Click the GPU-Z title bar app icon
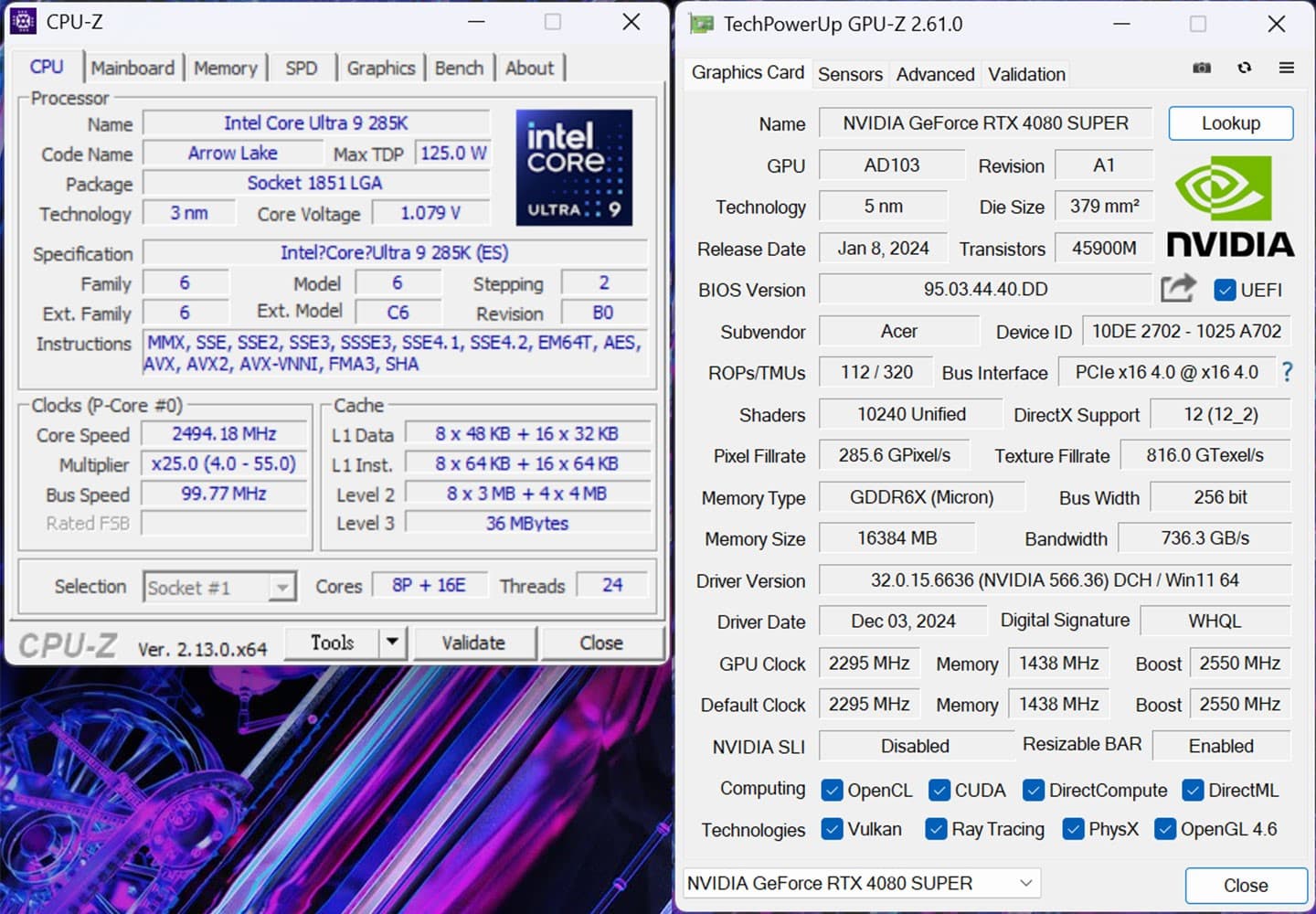Viewport: 1316px width, 914px height. click(701, 25)
